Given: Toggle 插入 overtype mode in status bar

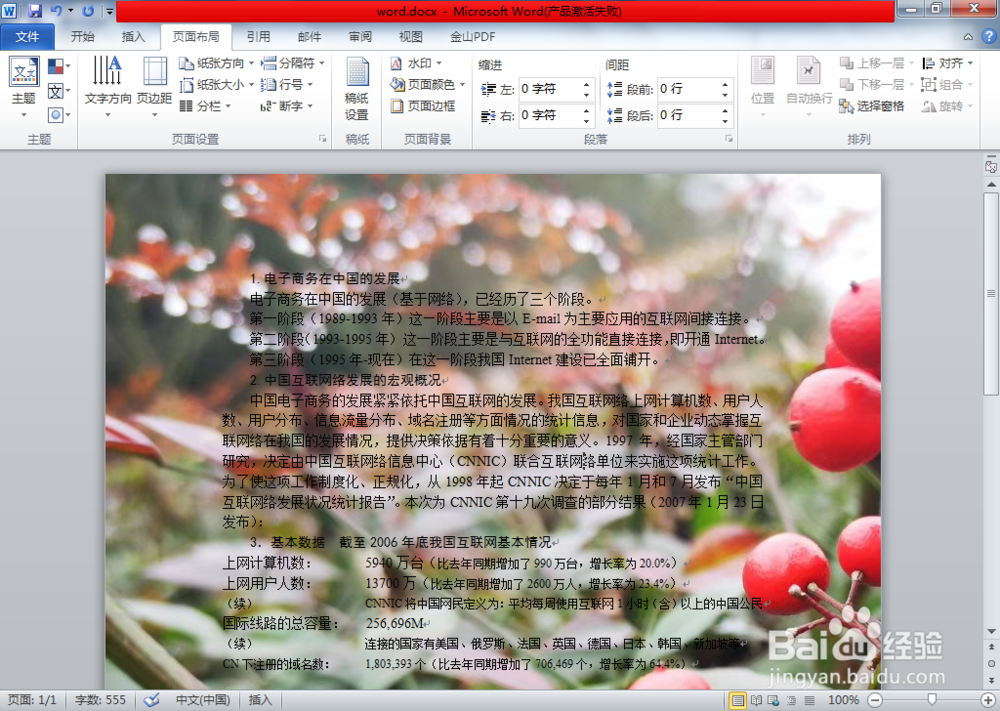Looking at the screenshot, I should pyautogui.click(x=259, y=700).
